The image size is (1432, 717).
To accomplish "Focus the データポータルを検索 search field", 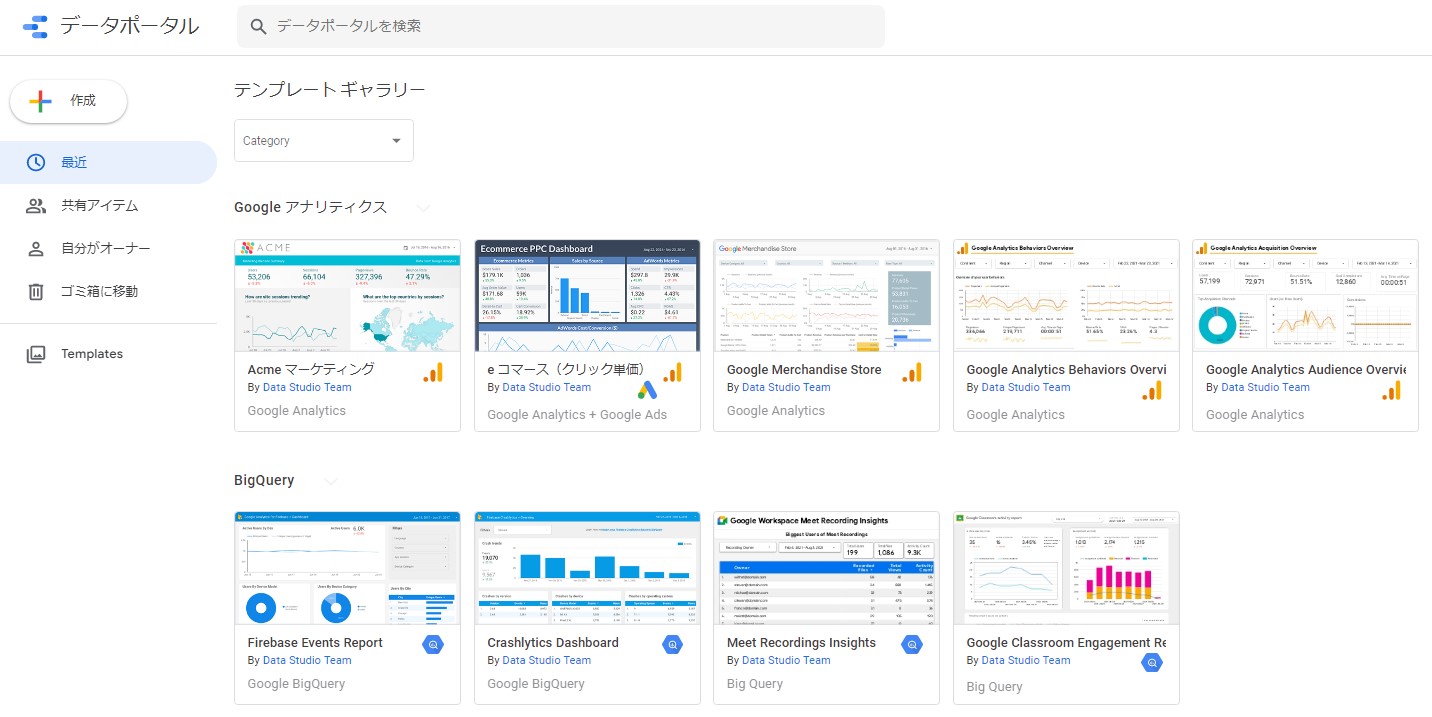I will (561, 26).
